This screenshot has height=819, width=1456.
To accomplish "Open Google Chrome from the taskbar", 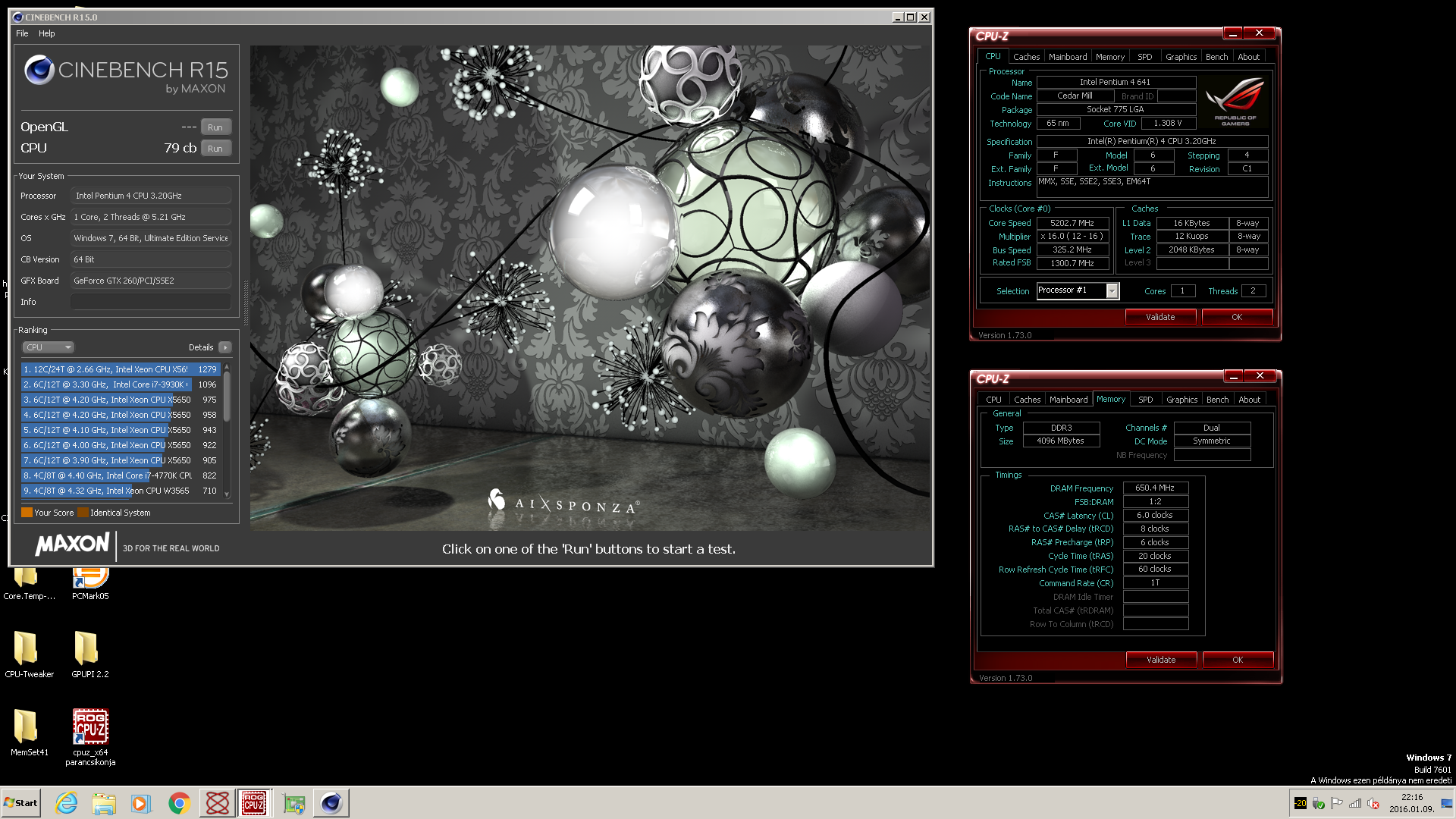I will click(179, 803).
